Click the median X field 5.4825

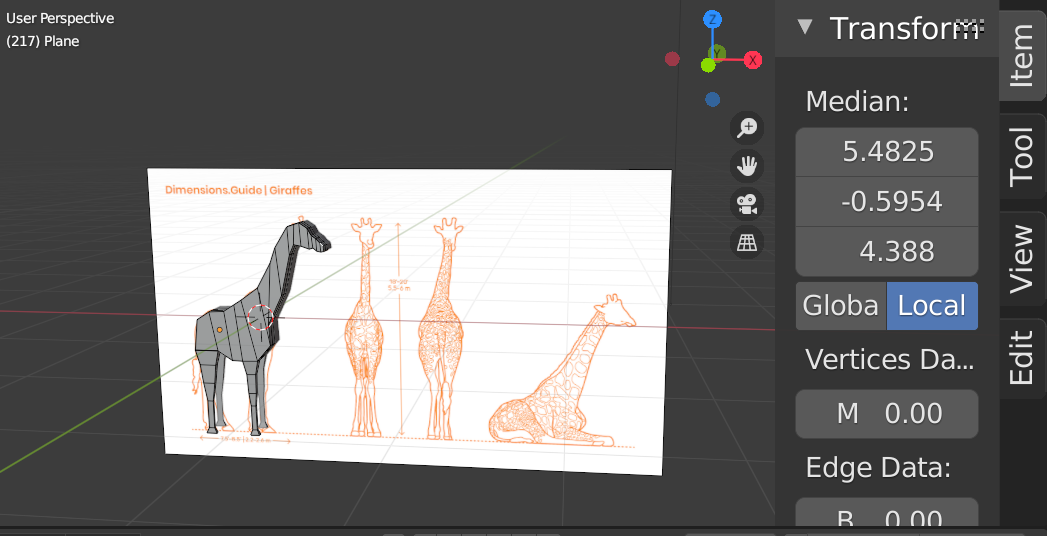coord(887,152)
